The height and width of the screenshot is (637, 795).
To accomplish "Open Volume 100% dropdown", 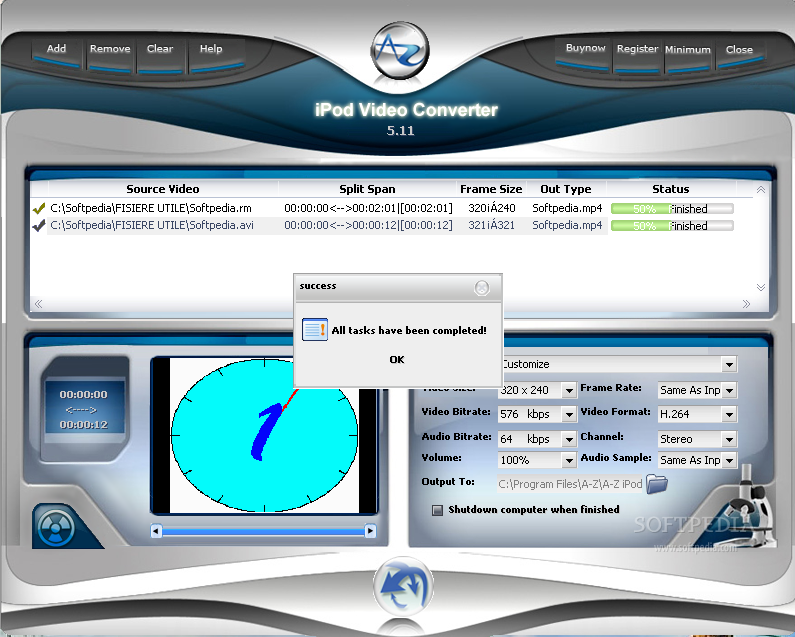I will (x=569, y=460).
